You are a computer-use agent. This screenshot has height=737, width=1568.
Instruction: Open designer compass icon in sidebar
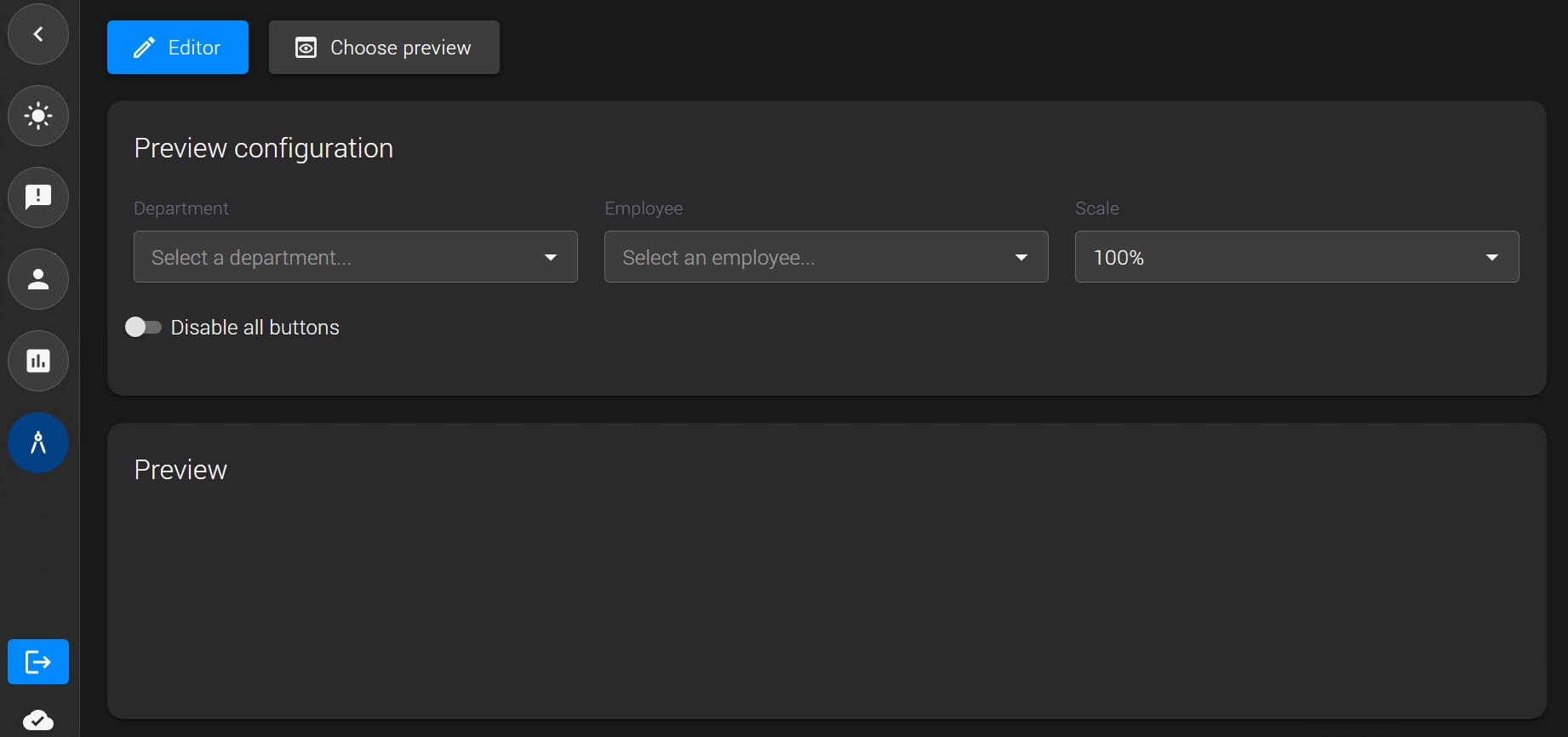[x=38, y=443]
